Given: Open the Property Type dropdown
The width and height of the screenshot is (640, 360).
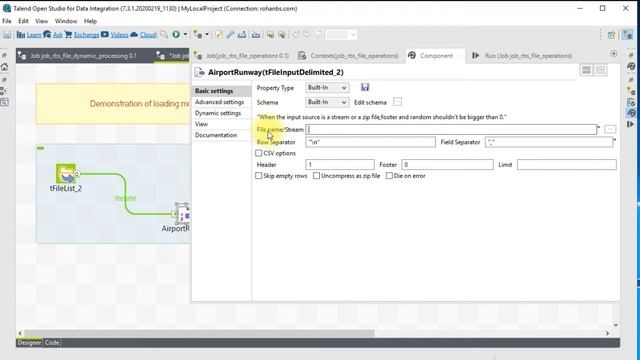Looking at the screenshot, I should point(327,88).
